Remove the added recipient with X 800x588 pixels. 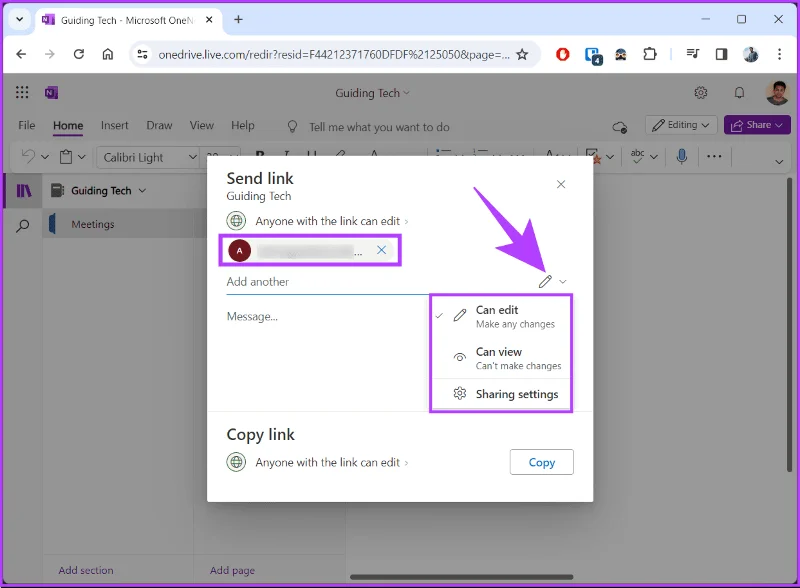(381, 250)
